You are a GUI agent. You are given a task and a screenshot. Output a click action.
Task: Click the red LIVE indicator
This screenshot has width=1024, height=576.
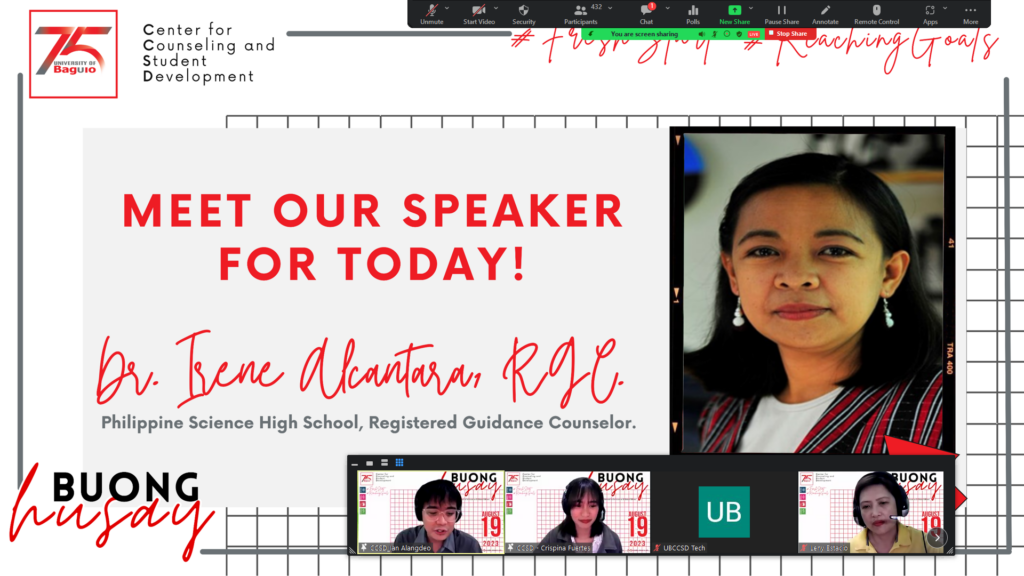[754, 34]
